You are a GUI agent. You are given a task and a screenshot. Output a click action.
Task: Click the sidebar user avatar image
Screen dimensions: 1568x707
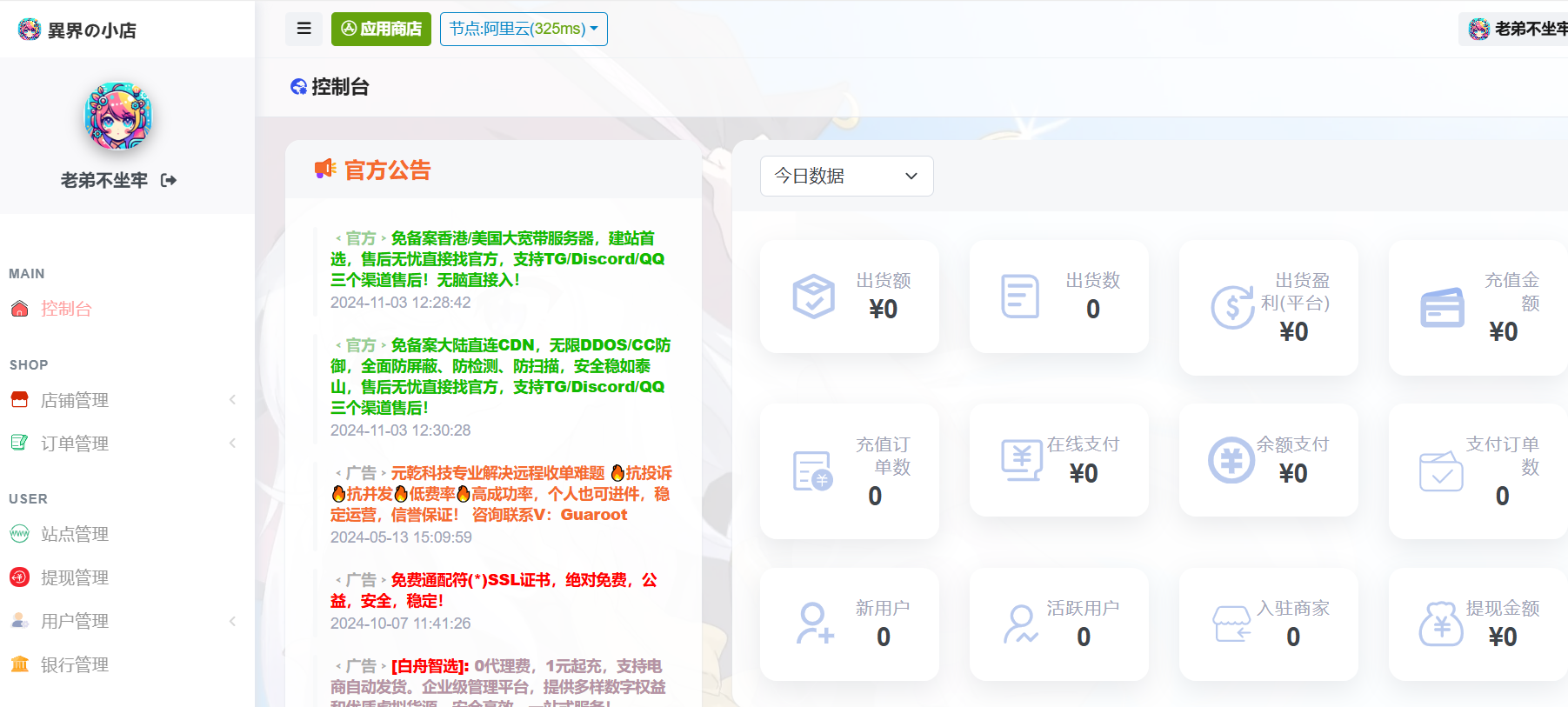coord(117,117)
